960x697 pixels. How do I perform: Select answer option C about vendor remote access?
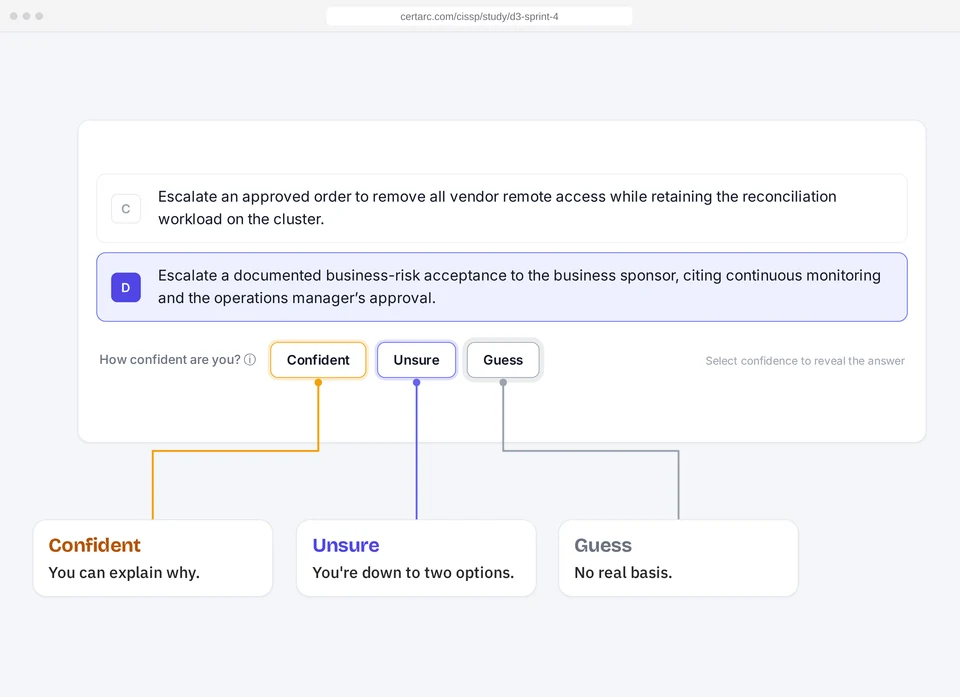coord(502,208)
